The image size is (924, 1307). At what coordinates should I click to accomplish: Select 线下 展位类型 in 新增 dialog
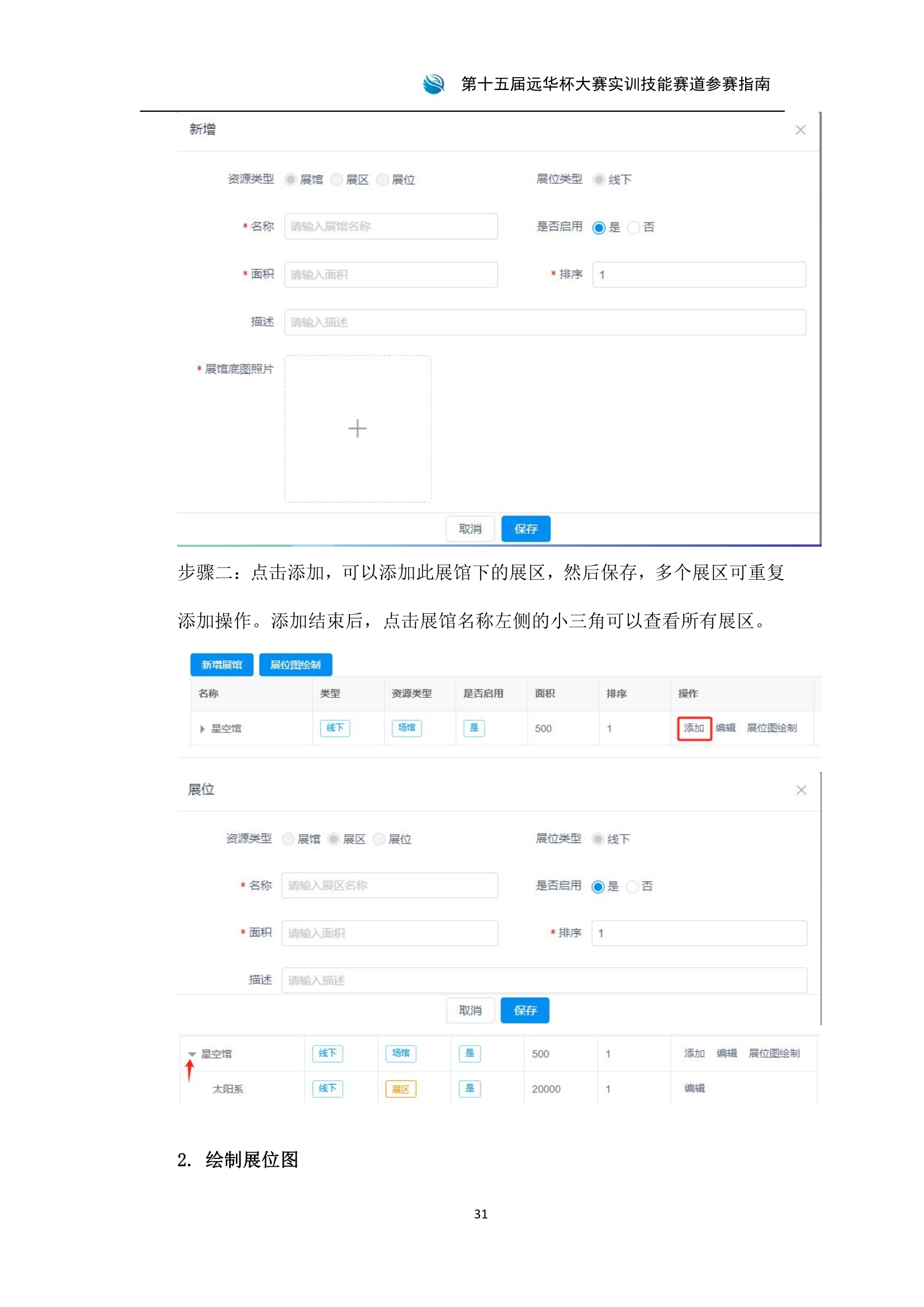pyautogui.click(x=598, y=180)
